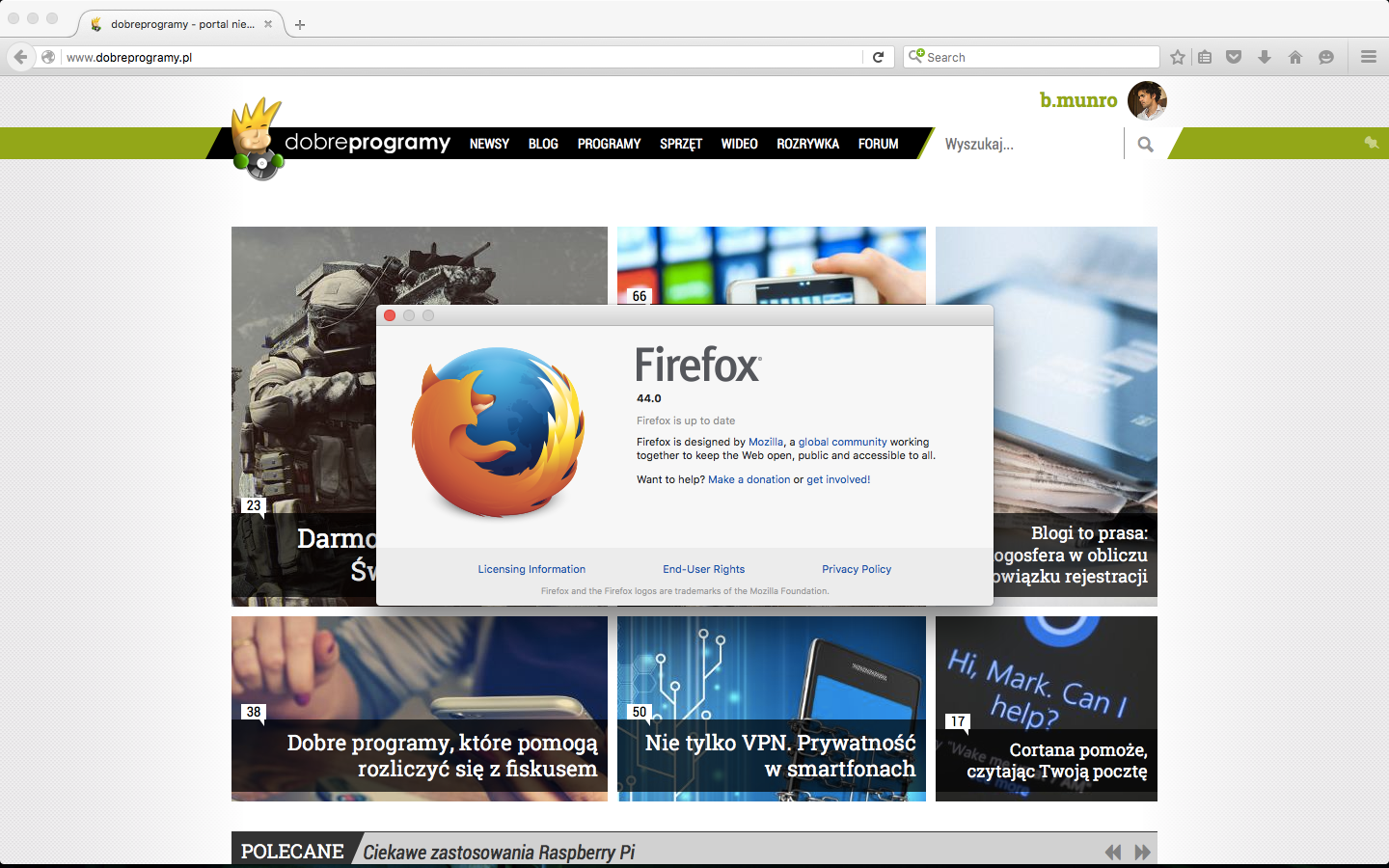Open b.munro profile avatar
This screenshot has height=868, width=1389.
(x=1147, y=100)
